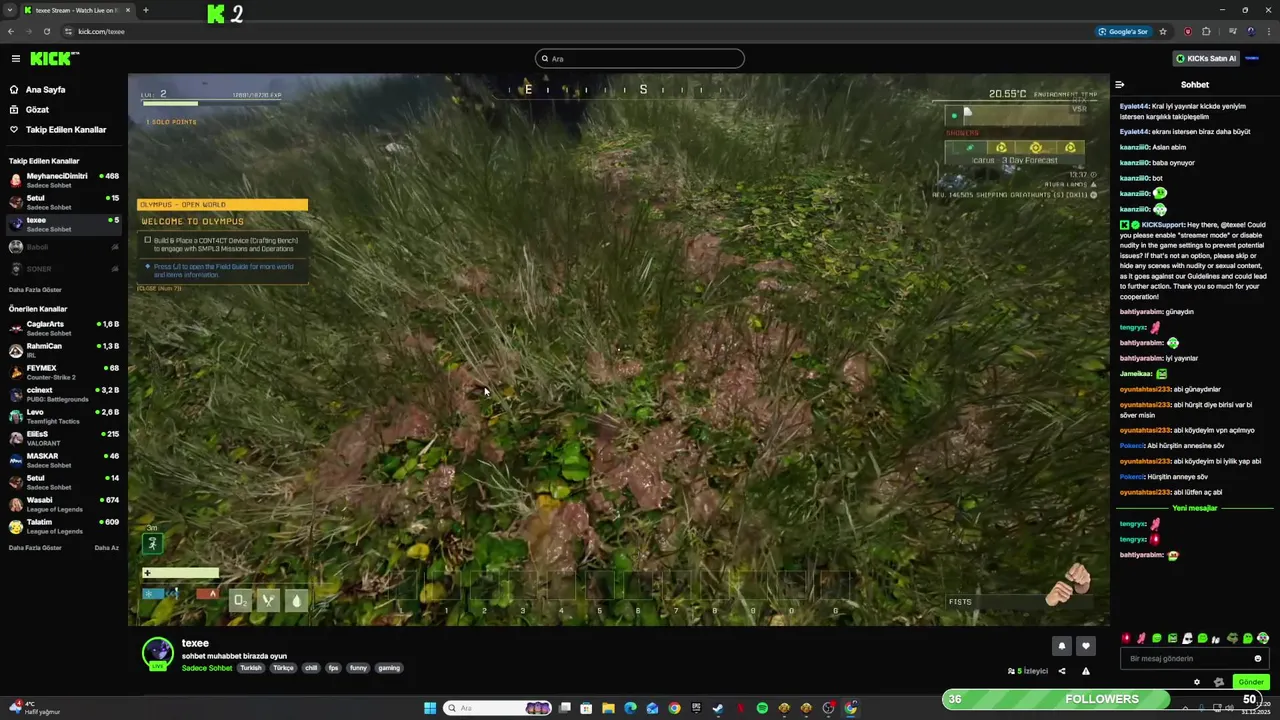The height and width of the screenshot is (720, 1280).
Task: Toggle follow heart button
Action: point(1085,646)
